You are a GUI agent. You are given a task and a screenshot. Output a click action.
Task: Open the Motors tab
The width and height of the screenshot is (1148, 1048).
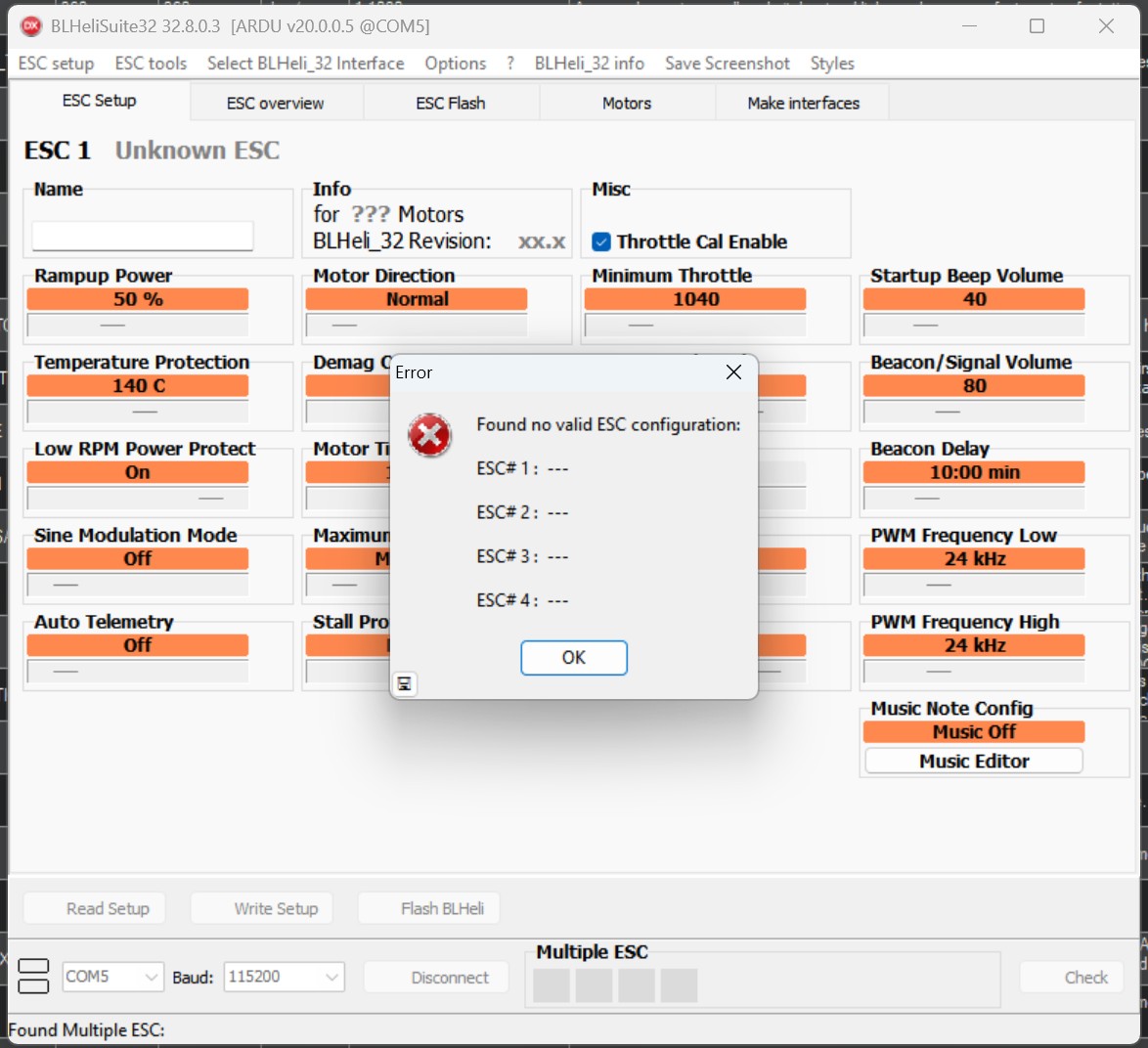pyautogui.click(x=626, y=103)
